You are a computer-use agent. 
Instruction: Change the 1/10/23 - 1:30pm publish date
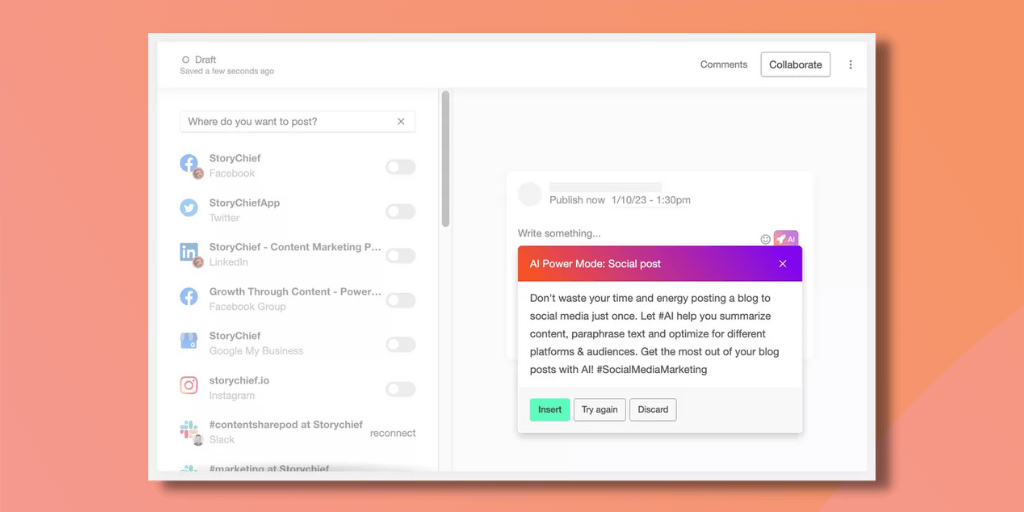pos(651,200)
